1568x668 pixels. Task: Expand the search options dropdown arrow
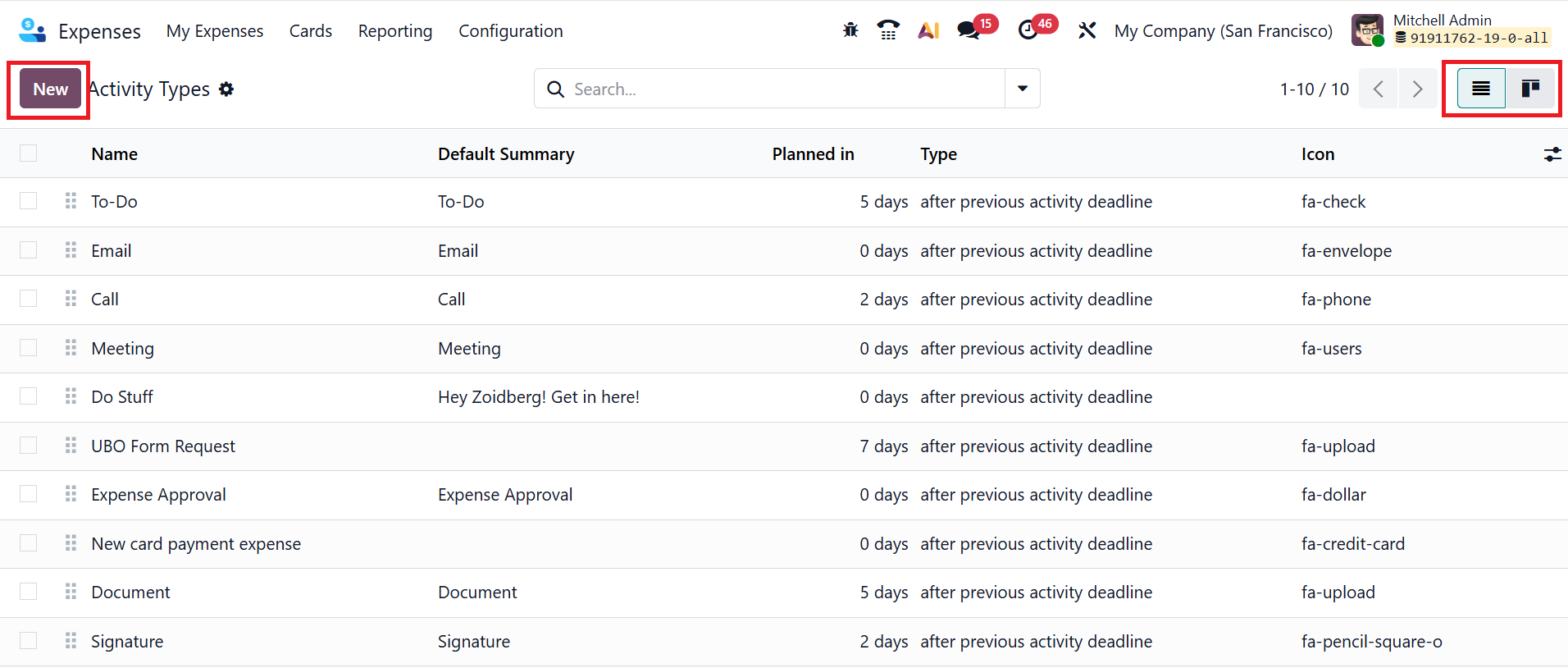point(1023,89)
